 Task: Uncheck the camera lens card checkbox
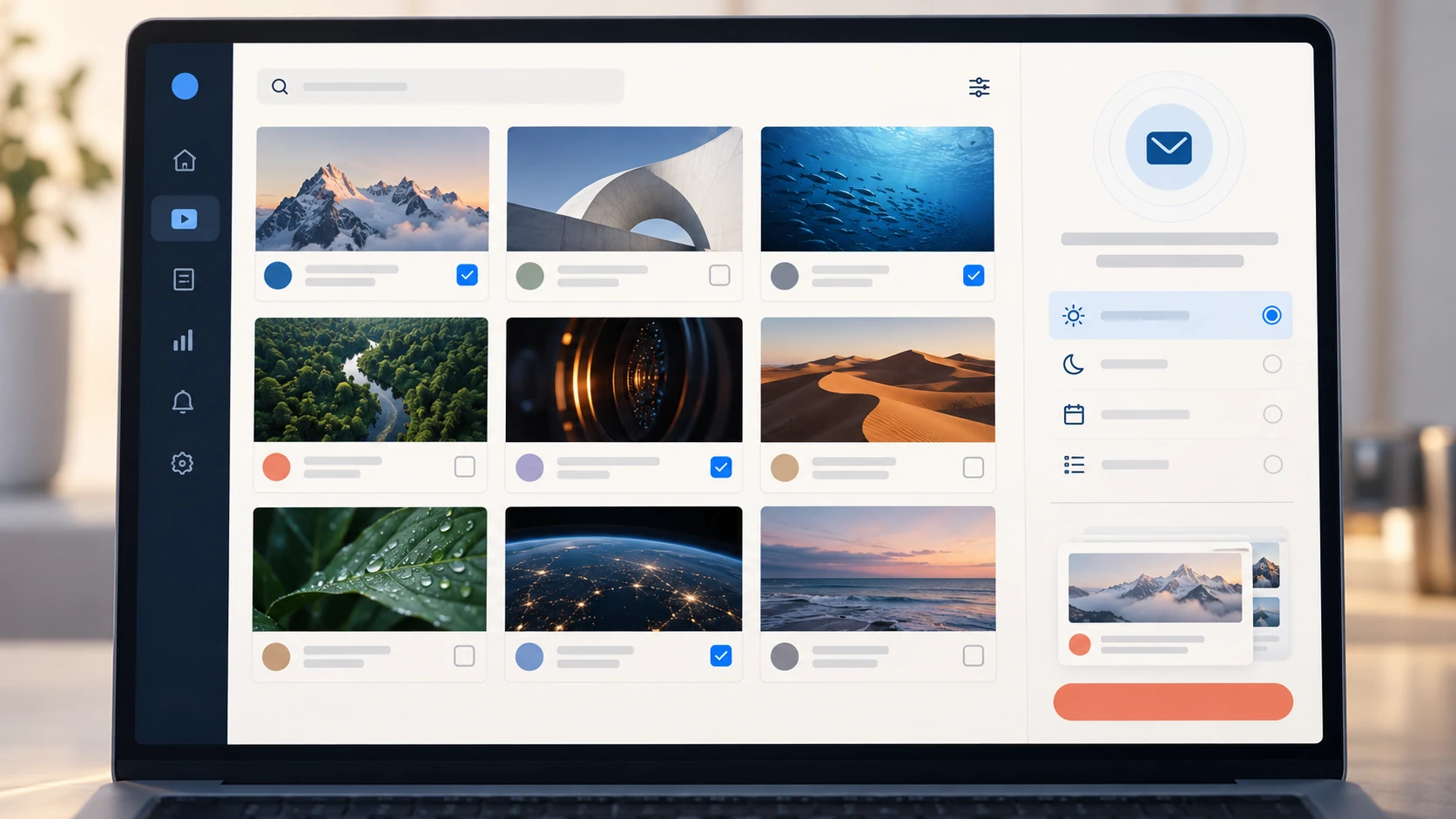coord(721,467)
